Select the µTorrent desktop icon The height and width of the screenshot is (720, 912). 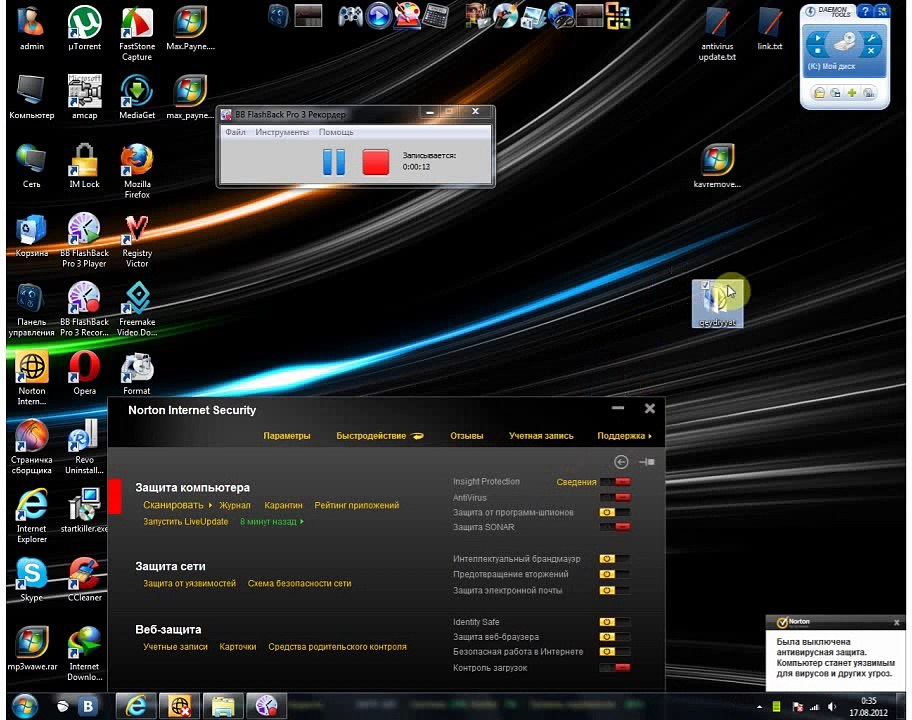(x=84, y=28)
